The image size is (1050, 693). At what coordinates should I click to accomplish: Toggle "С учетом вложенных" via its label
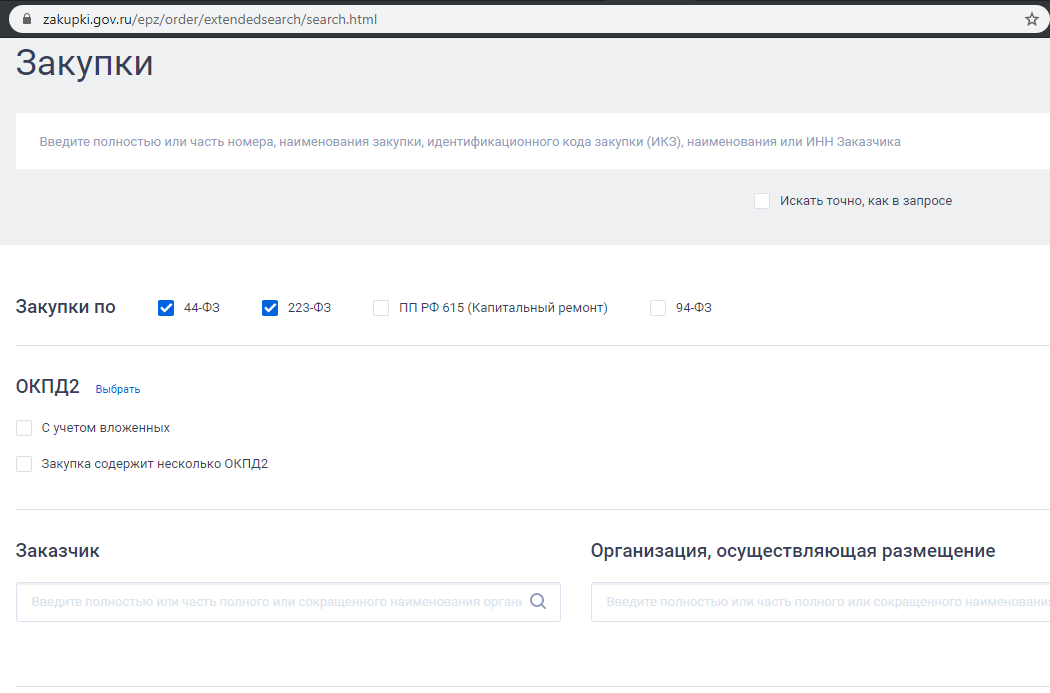click(x=105, y=427)
